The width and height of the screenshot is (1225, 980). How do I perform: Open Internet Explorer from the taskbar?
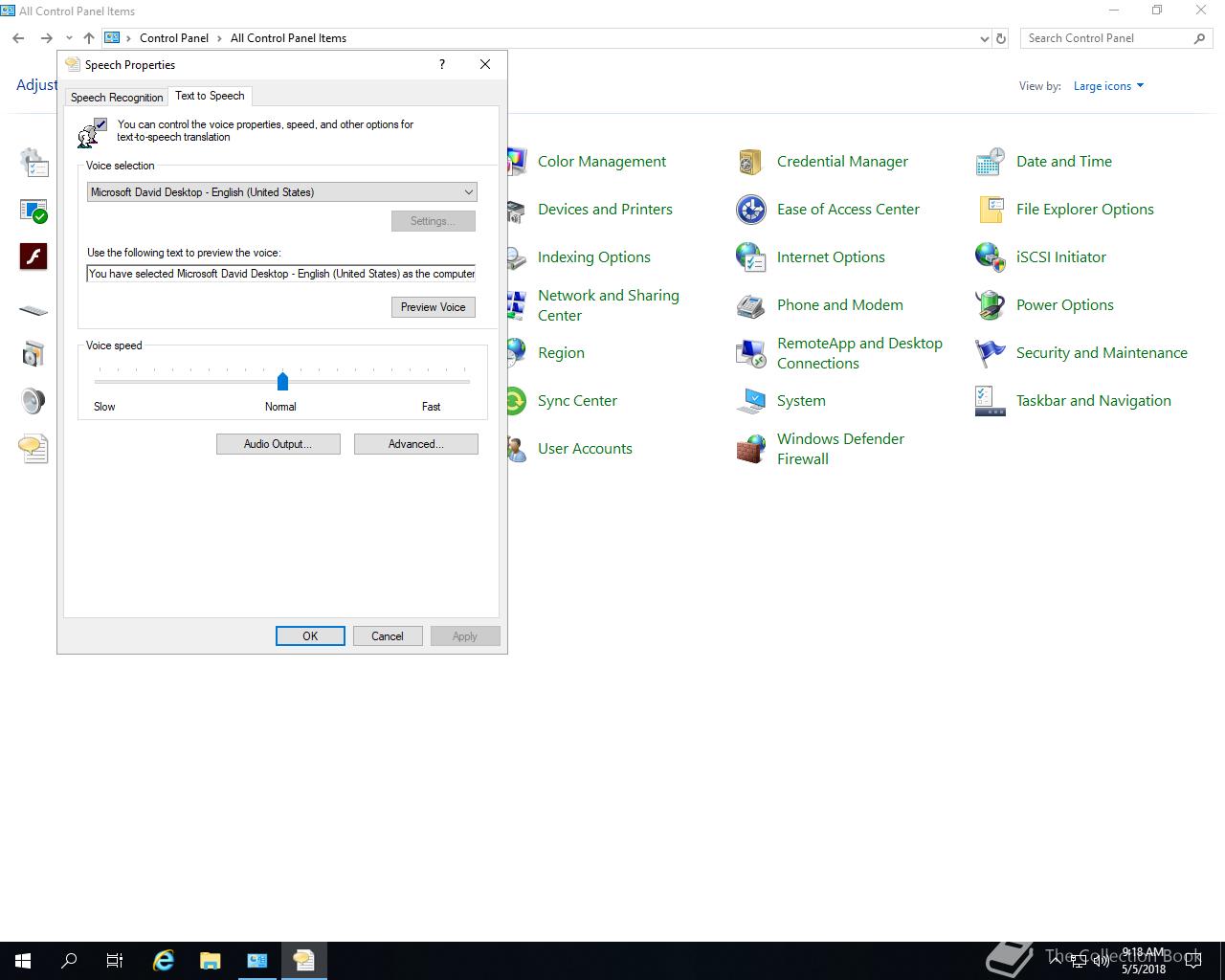pyautogui.click(x=164, y=961)
